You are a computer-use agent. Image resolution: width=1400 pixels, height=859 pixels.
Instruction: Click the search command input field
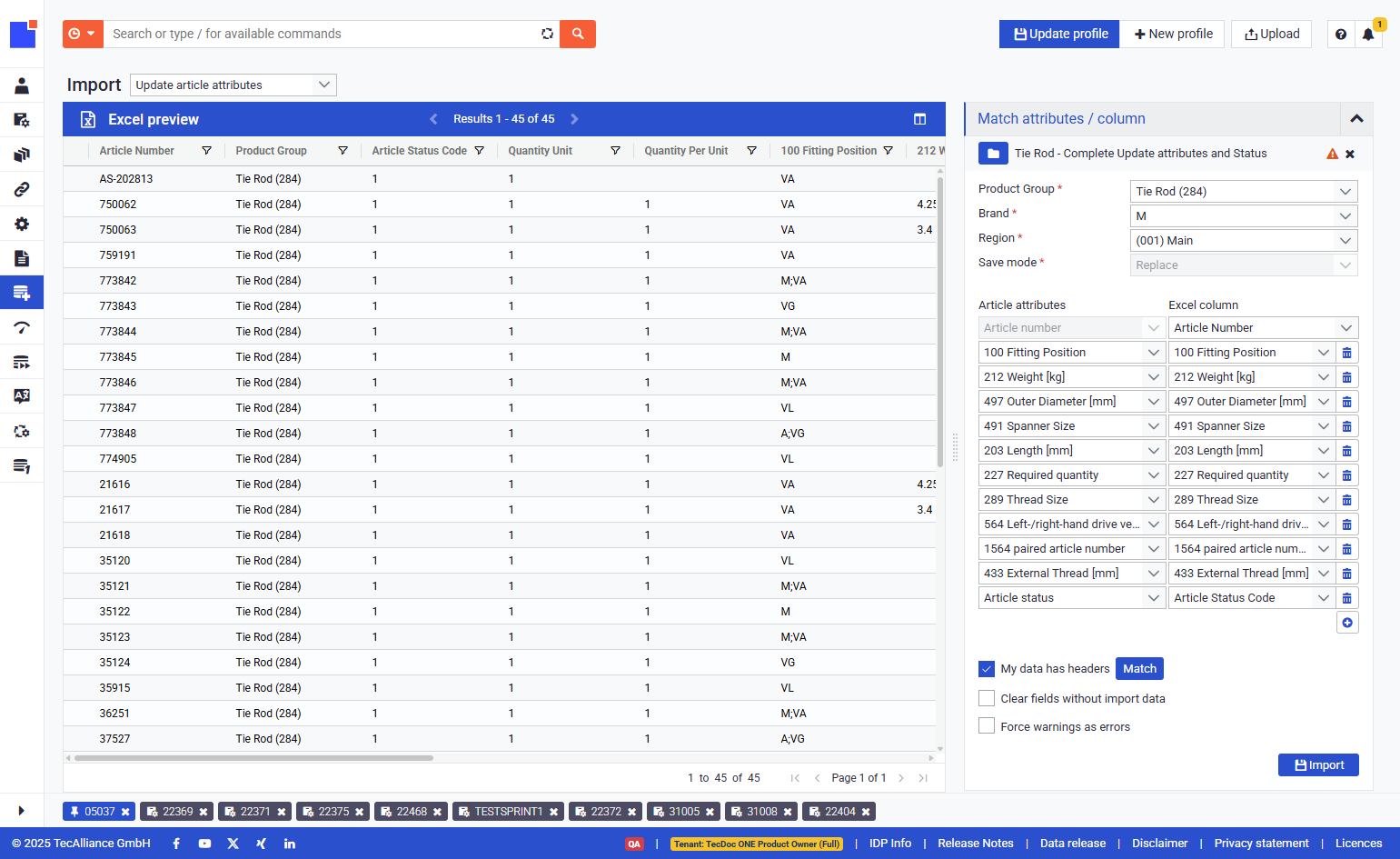tap(320, 34)
